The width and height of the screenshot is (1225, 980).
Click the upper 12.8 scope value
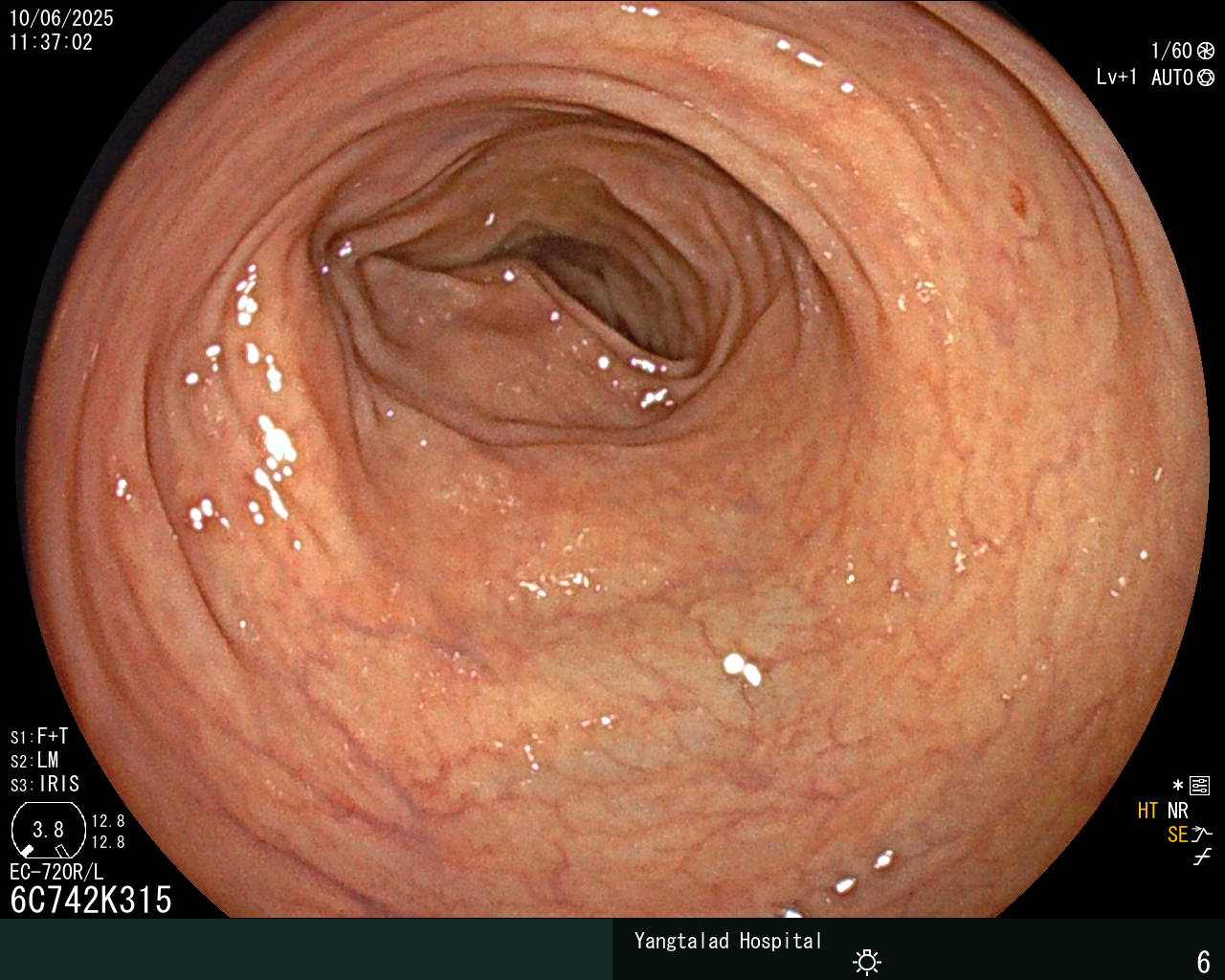108,821
